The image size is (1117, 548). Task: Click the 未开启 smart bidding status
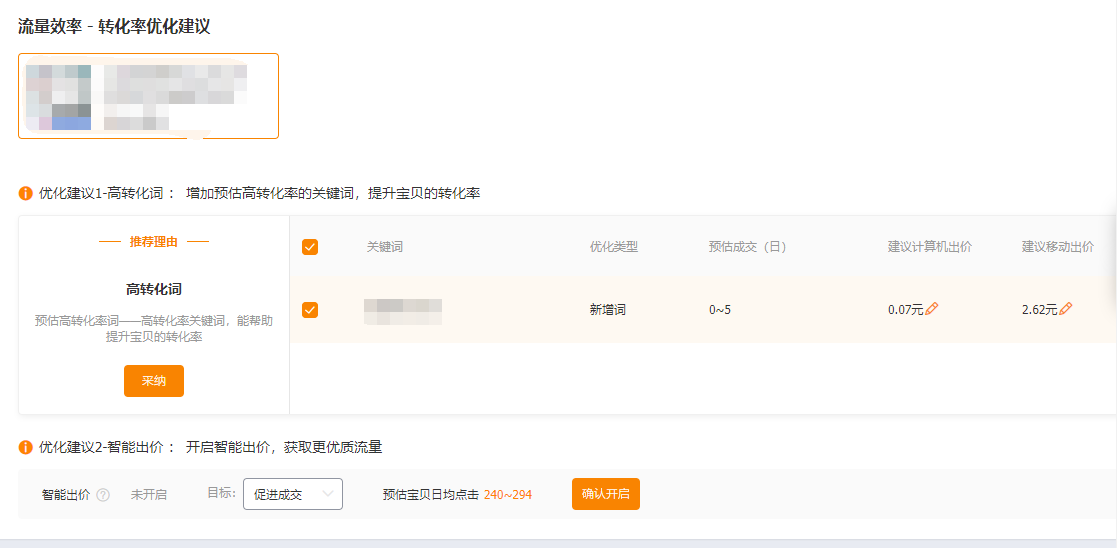pyautogui.click(x=149, y=495)
